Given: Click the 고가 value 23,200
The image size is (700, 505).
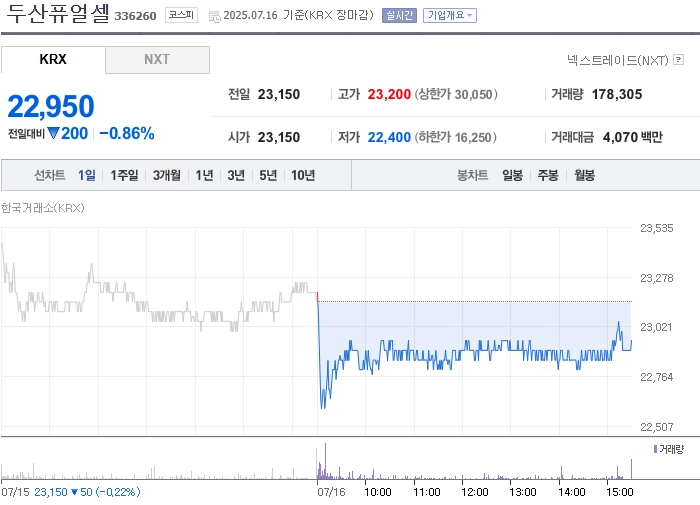Looking at the screenshot, I should pos(389,94).
